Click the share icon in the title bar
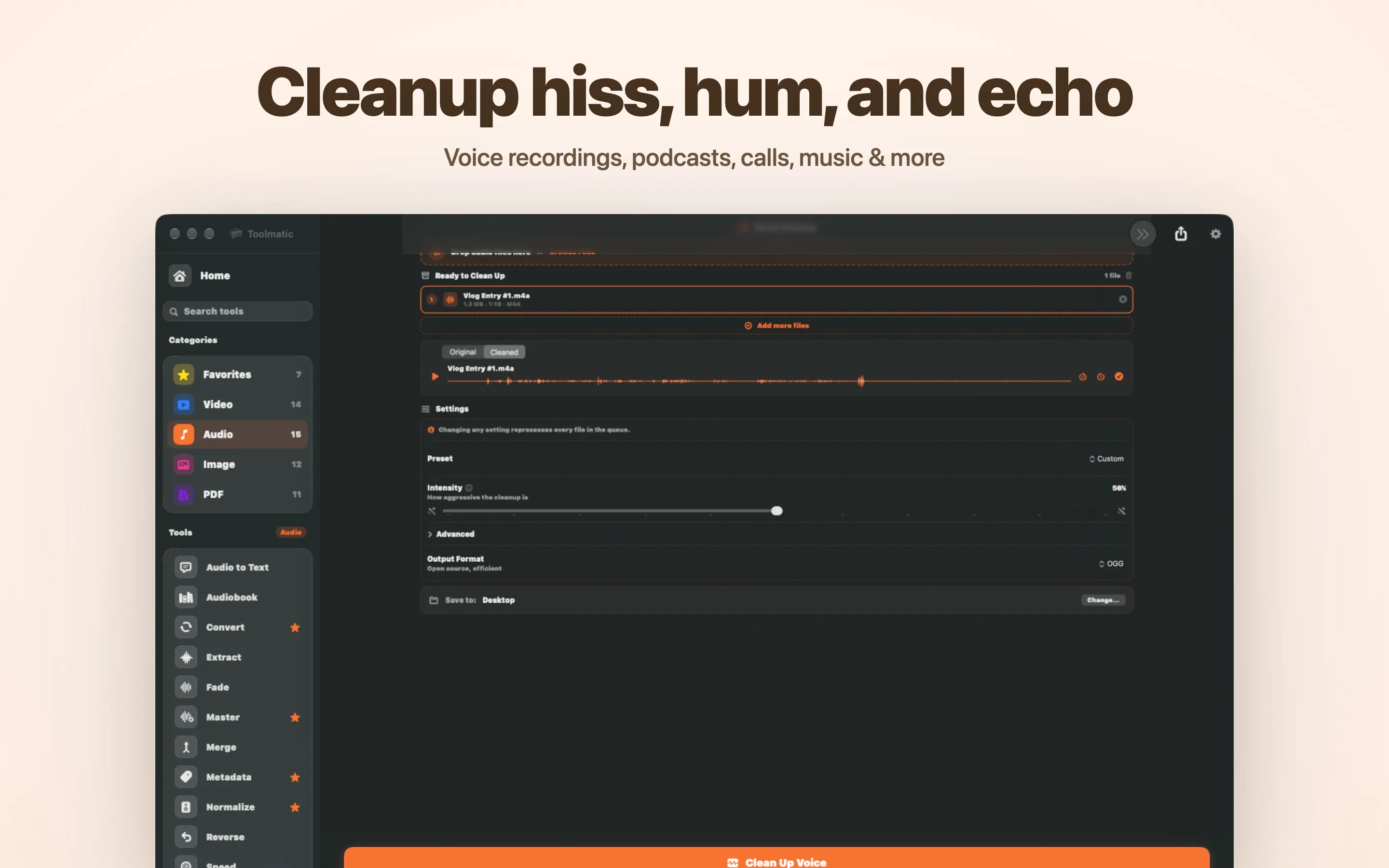This screenshot has width=1389, height=868. pyautogui.click(x=1181, y=234)
